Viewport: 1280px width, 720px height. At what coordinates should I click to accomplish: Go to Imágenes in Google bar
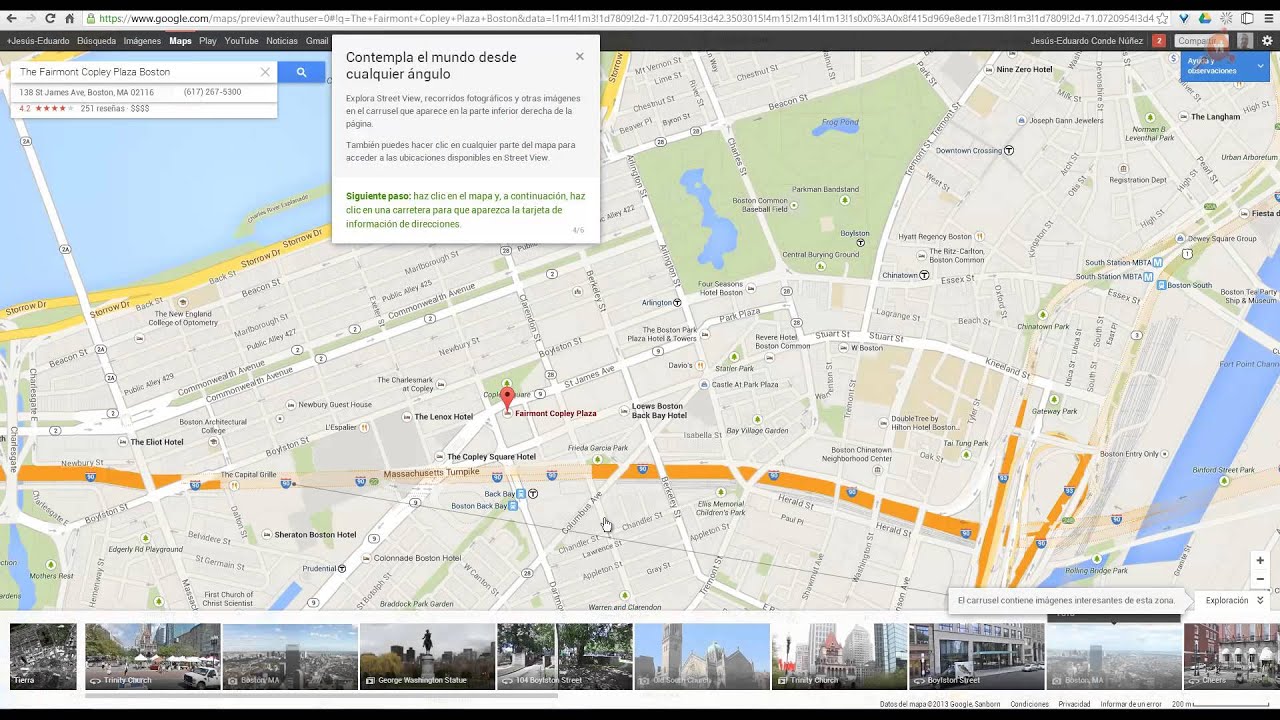[142, 41]
